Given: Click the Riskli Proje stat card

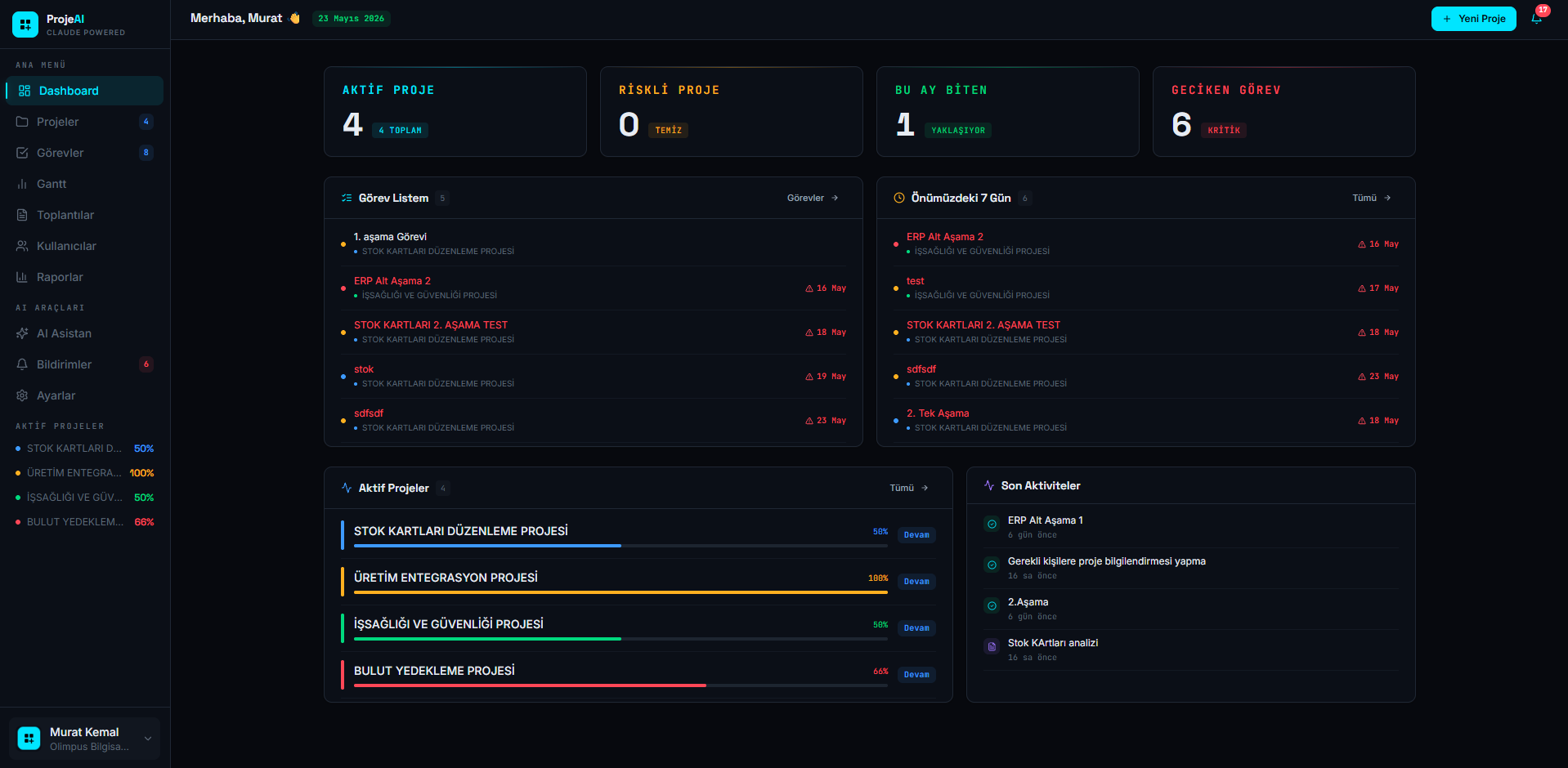Looking at the screenshot, I should [x=732, y=112].
